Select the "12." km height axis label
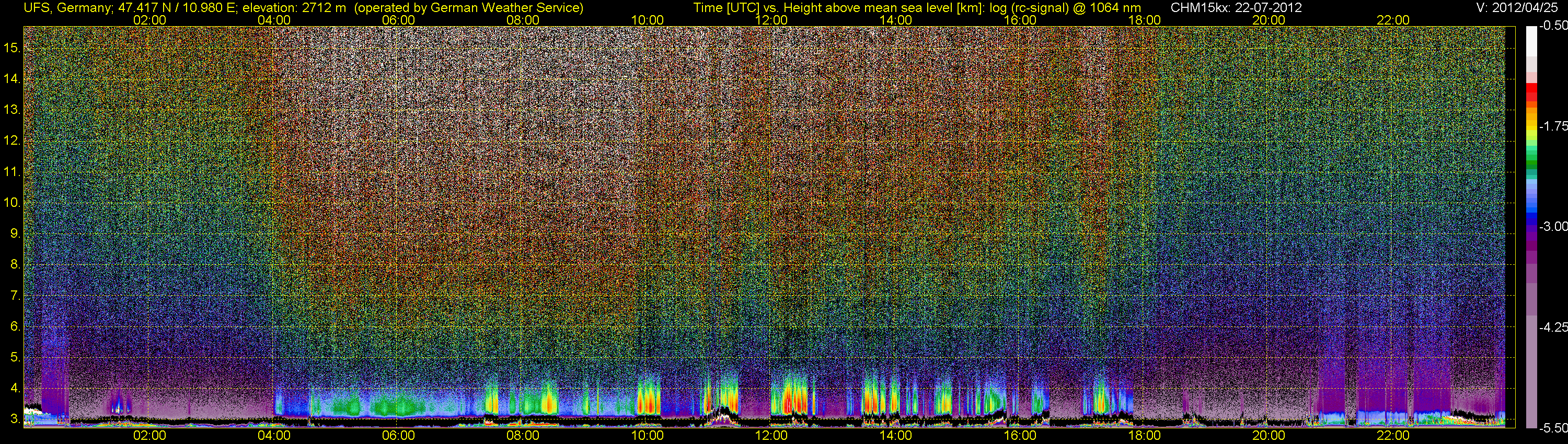The height and width of the screenshot is (444, 1568). point(11,141)
